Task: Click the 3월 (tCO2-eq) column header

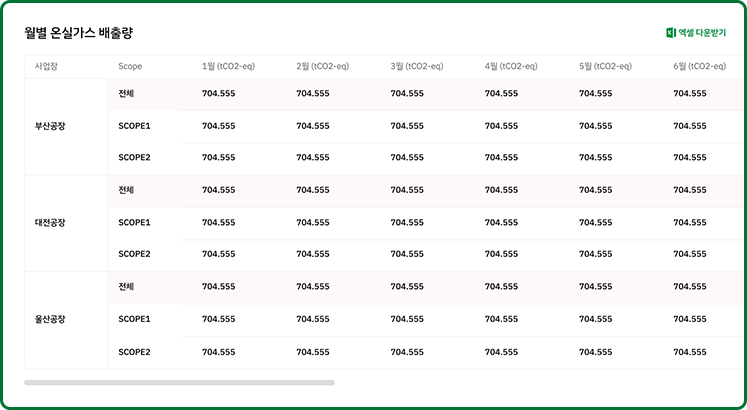Action: 416,66
